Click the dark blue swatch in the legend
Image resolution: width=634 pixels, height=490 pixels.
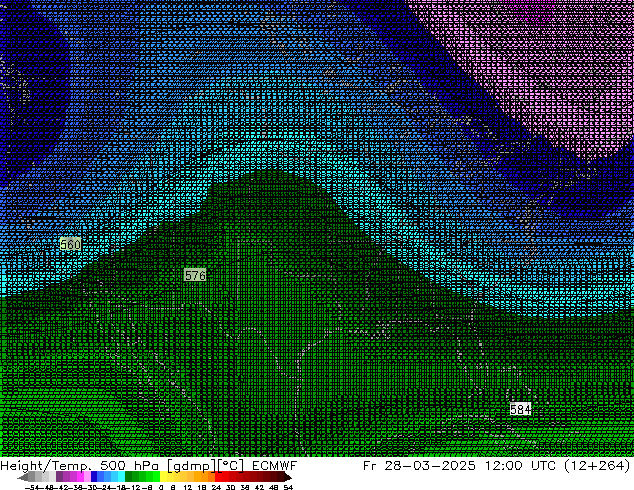94,477
